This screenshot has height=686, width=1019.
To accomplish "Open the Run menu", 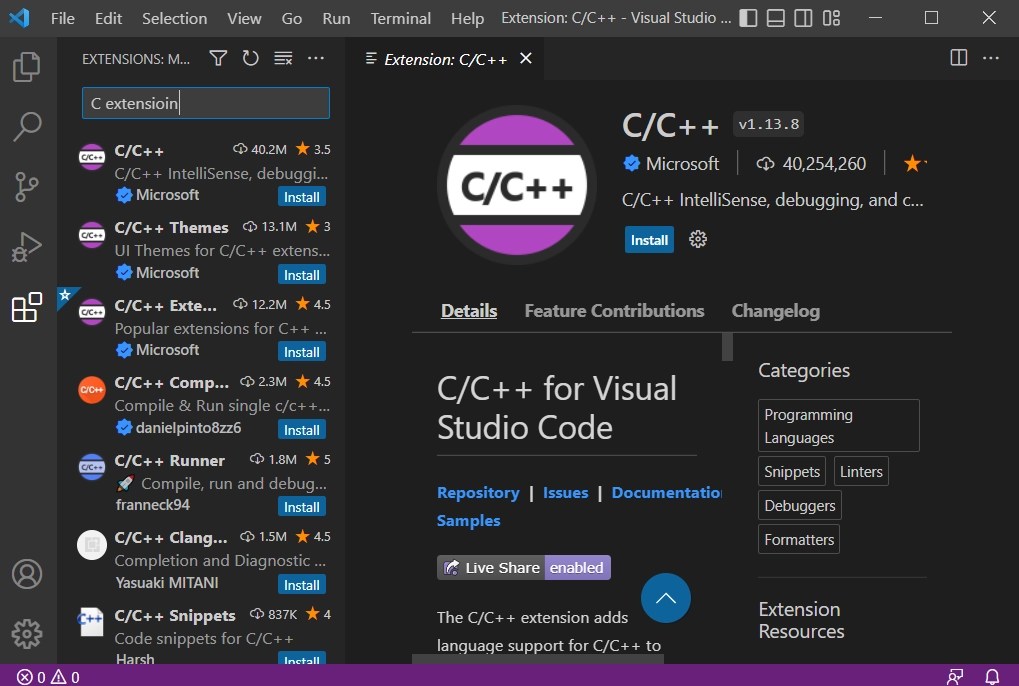I will [x=336, y=18].
